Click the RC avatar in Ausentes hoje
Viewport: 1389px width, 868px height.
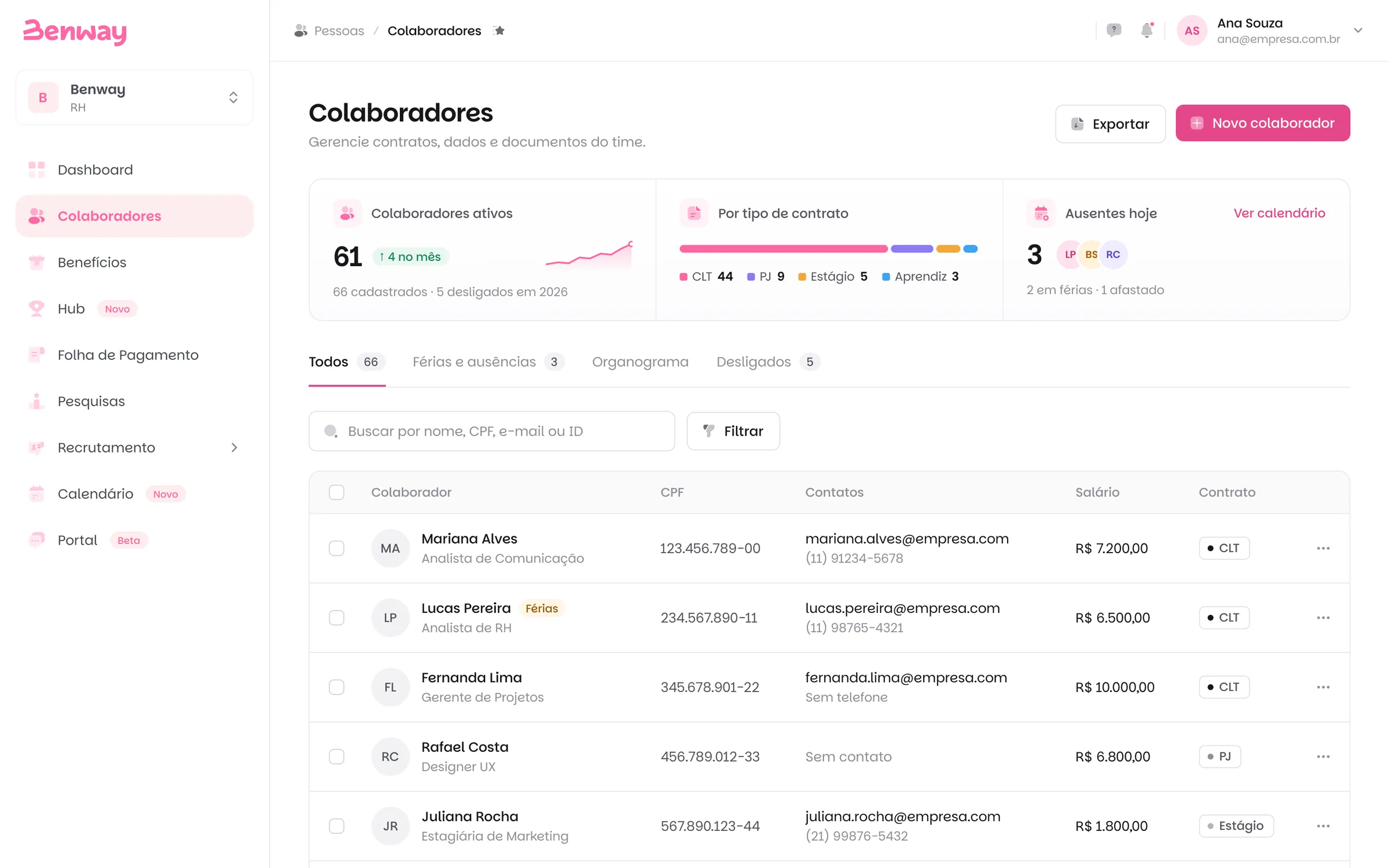(1113, 255)
